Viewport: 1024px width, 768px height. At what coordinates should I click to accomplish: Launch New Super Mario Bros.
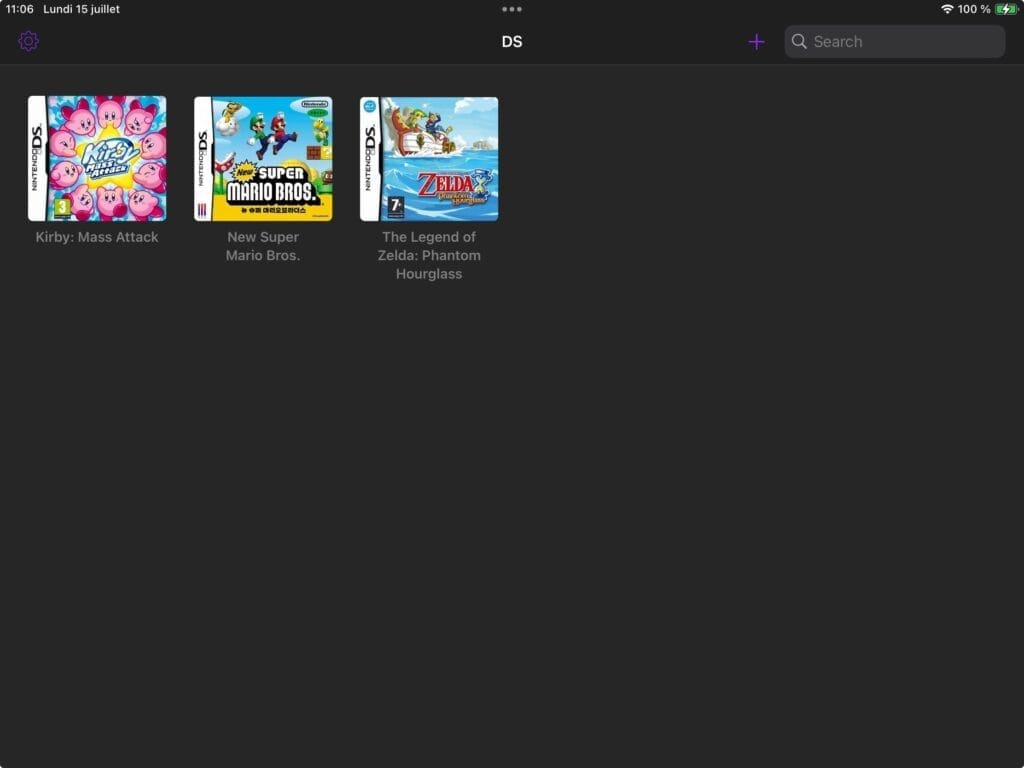click(263, 158)
